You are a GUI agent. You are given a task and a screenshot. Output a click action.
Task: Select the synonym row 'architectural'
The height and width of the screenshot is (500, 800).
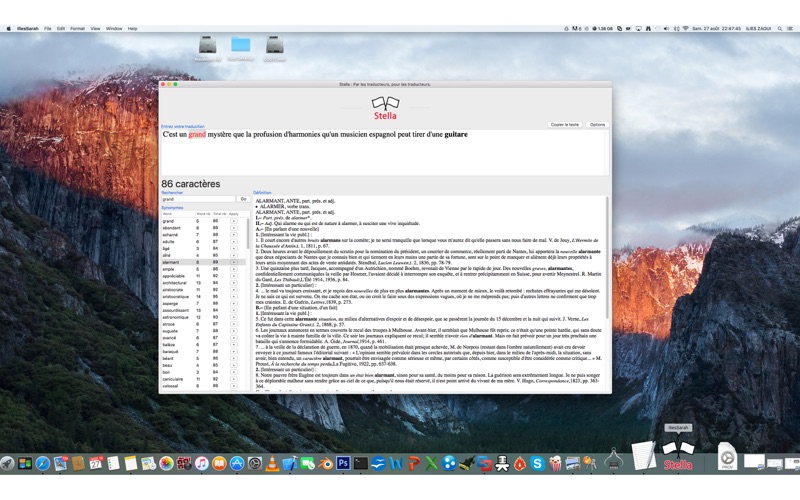[203, 283]
